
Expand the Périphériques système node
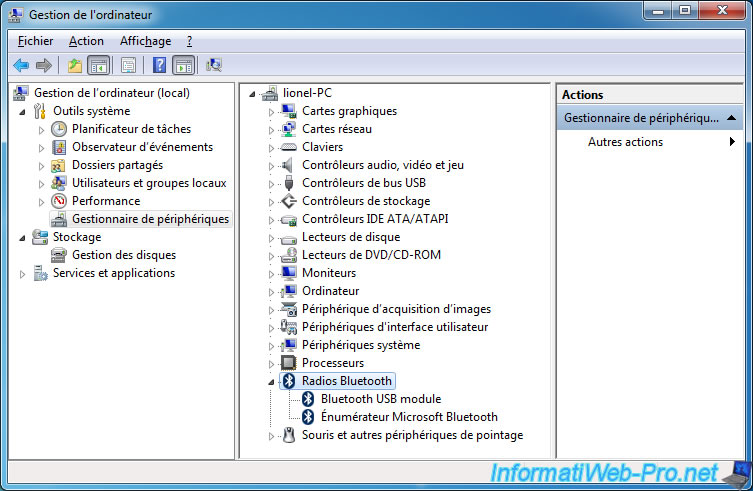tap(271, 346)
